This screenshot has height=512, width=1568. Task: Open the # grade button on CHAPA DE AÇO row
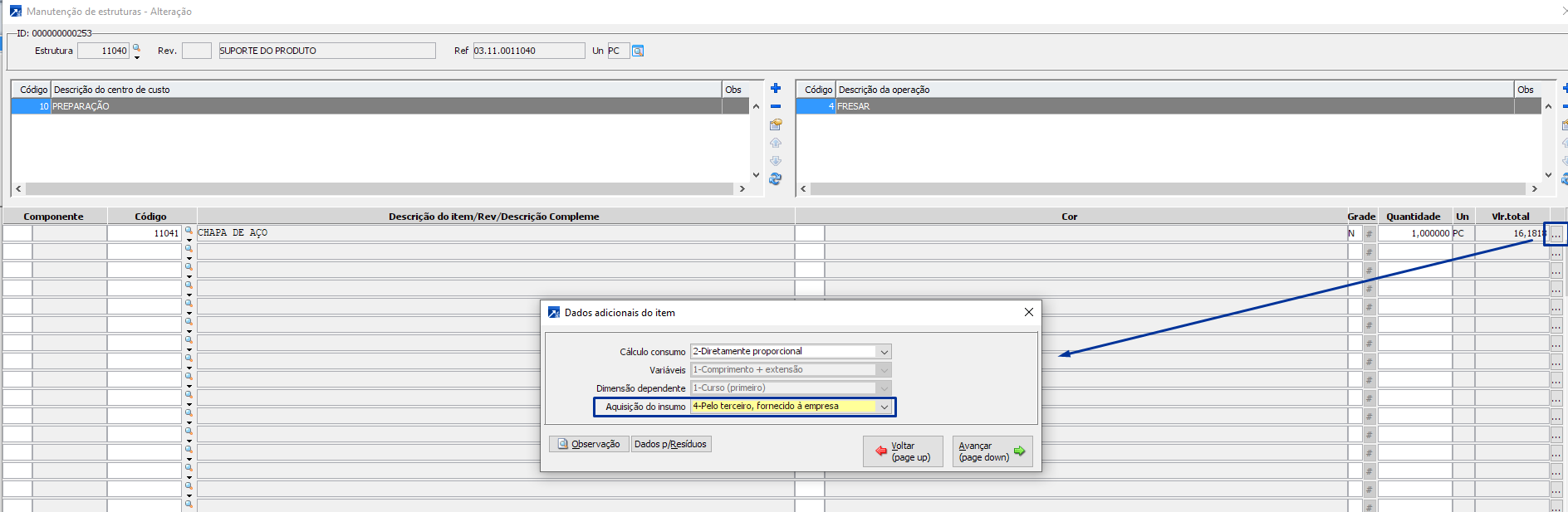click(1369, 234)
